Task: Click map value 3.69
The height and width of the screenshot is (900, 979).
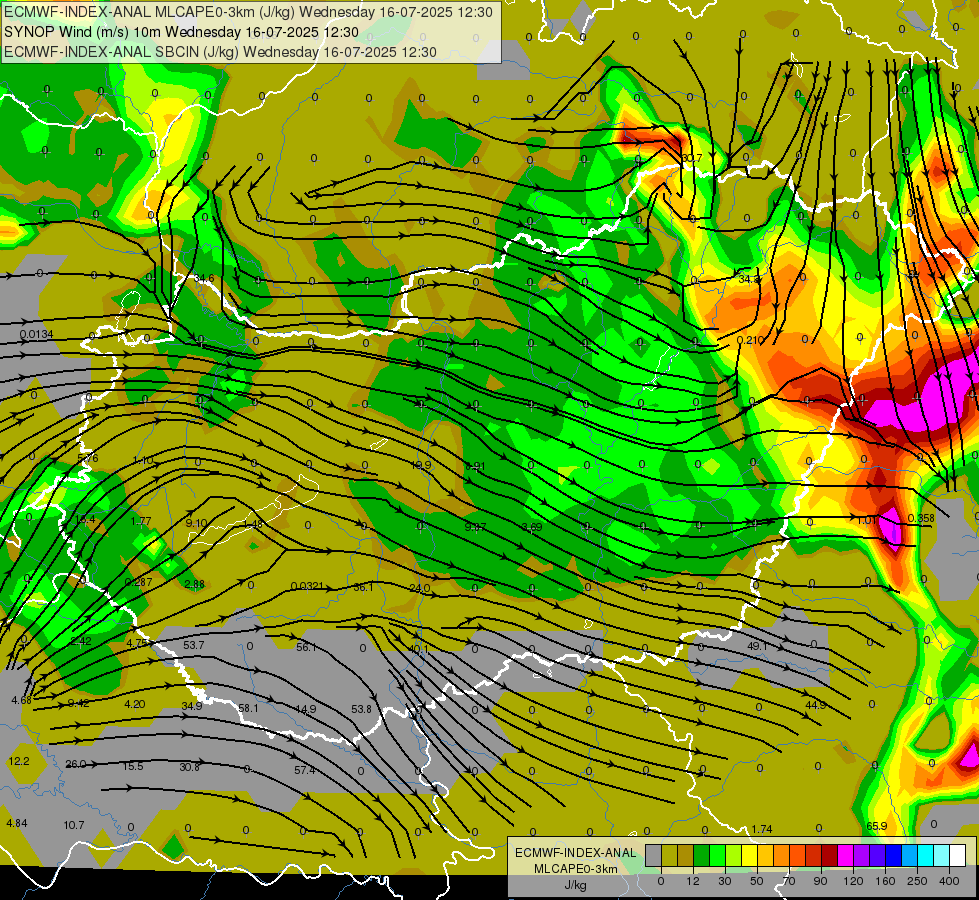Action: pos(531,527)
